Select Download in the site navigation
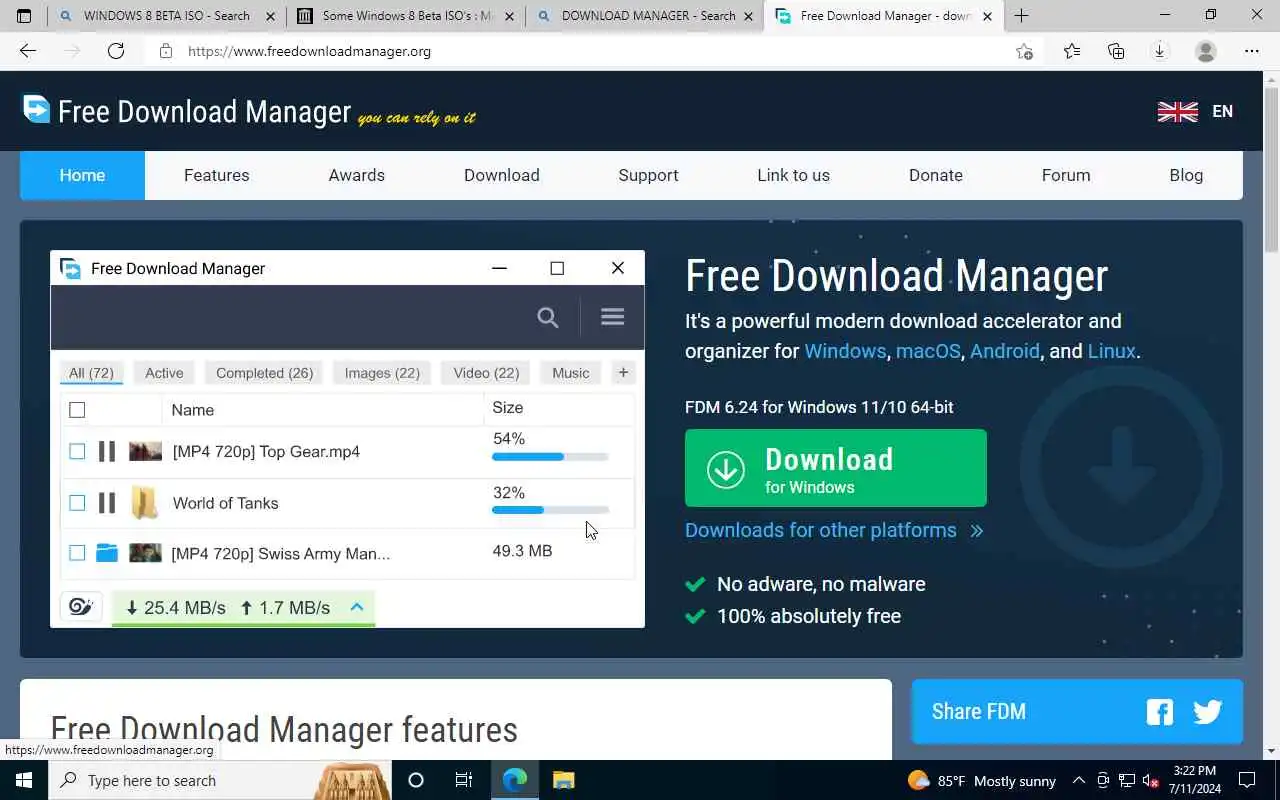Image resolution: width=1280 pixels, height=800 pixels. [x=502, y=175]
